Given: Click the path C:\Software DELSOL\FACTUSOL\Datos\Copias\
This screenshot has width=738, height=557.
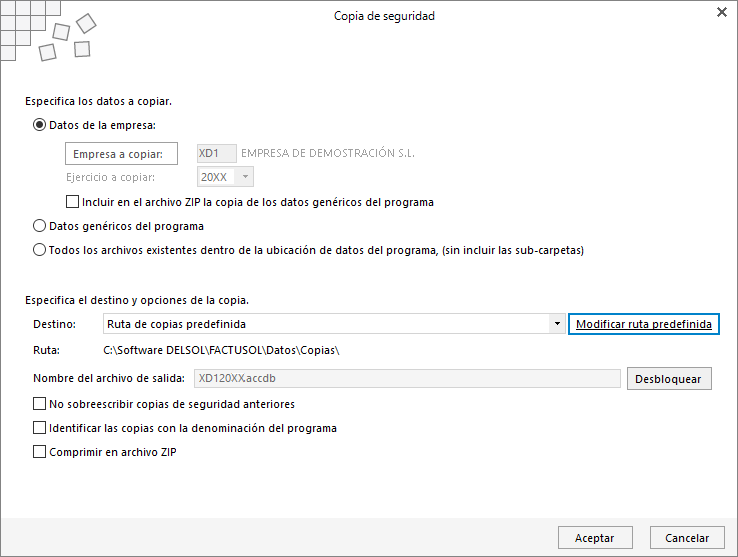Looking at the screenshot, I should coord(221,350).
